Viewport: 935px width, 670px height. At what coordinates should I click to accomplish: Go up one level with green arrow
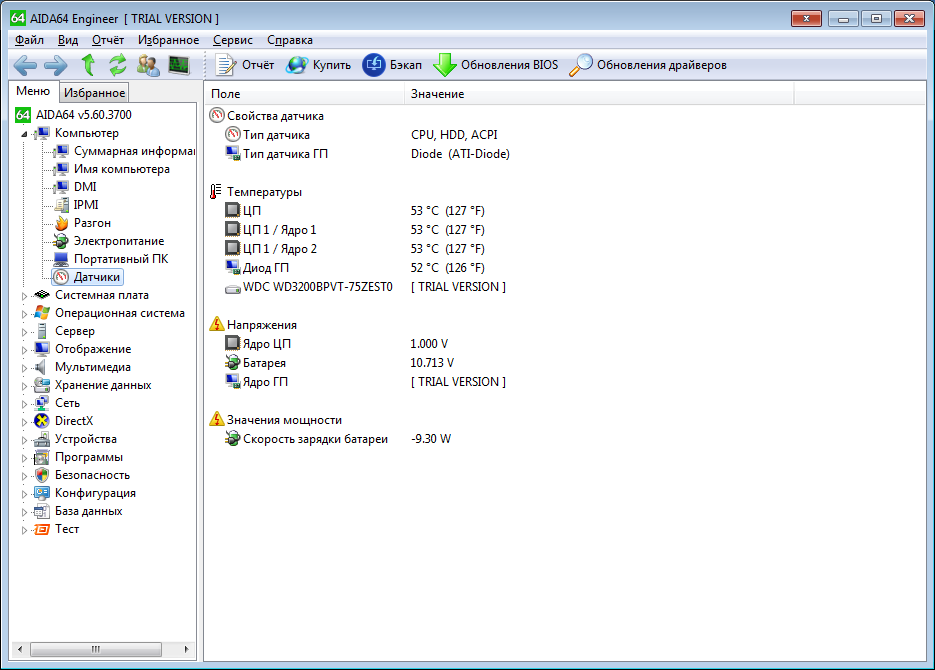(x=88, y=65)
